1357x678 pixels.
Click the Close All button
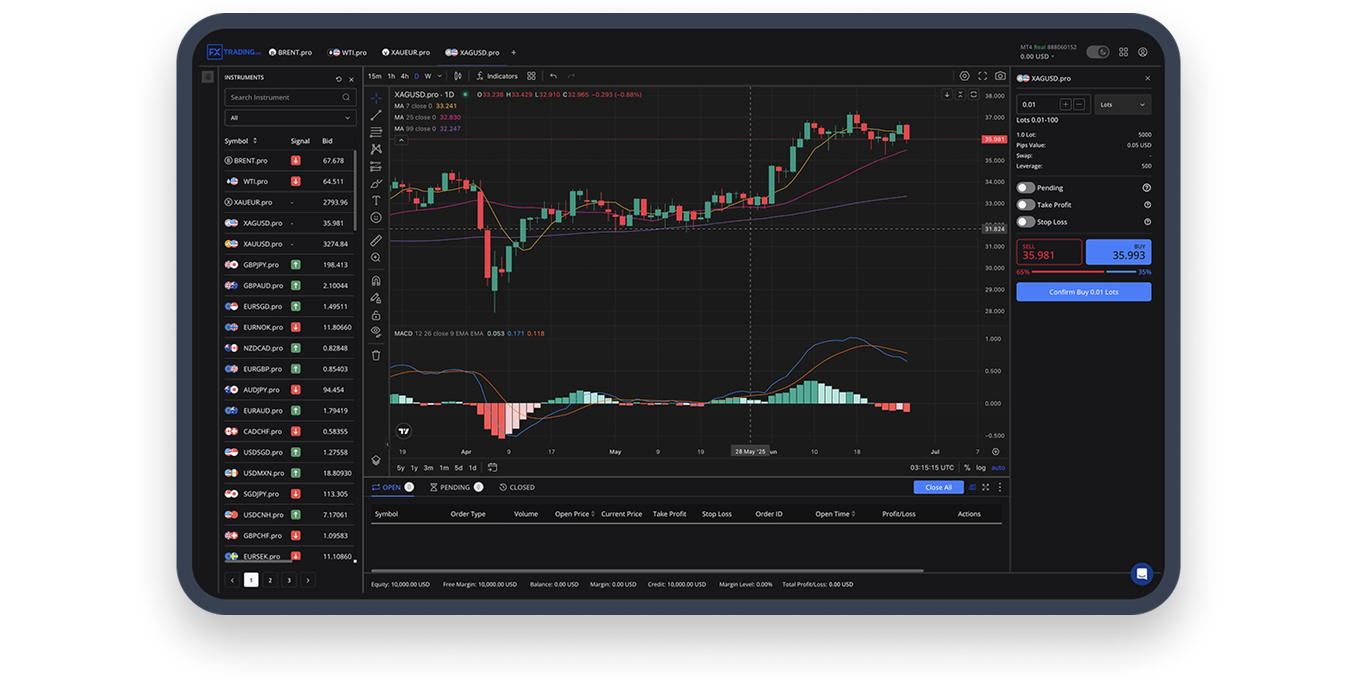(939, 487)
